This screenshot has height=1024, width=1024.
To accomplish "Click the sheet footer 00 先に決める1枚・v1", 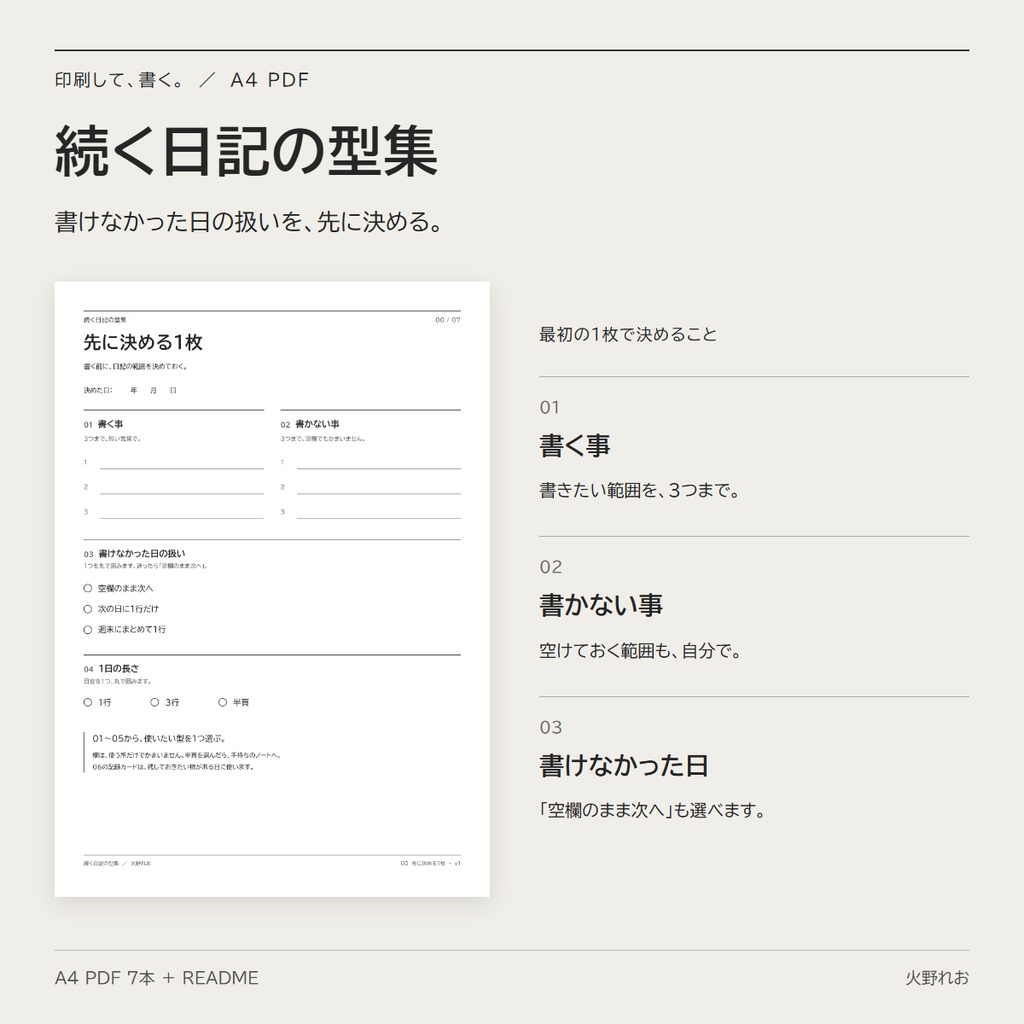I will tap(430, 863).
